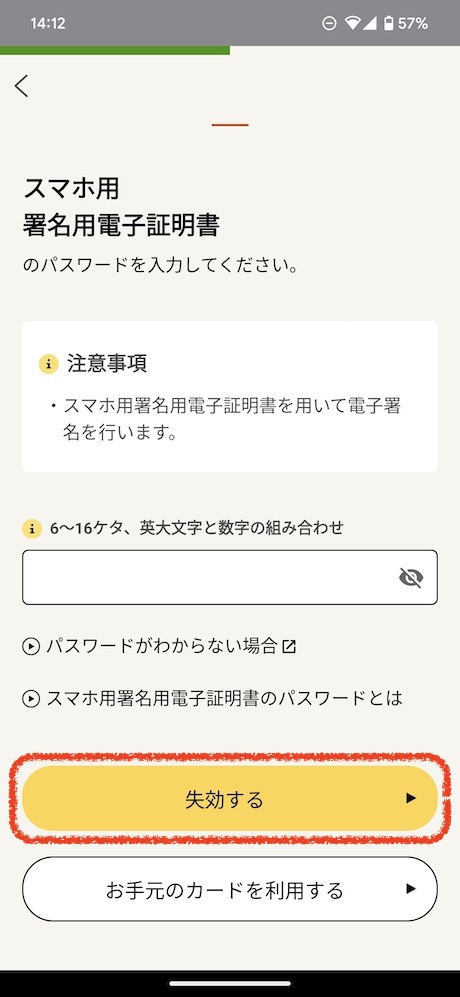Click arrow on お手元のカードを利用する button
Viewport: 460px width, 997px height.
[x=411, y=889]
